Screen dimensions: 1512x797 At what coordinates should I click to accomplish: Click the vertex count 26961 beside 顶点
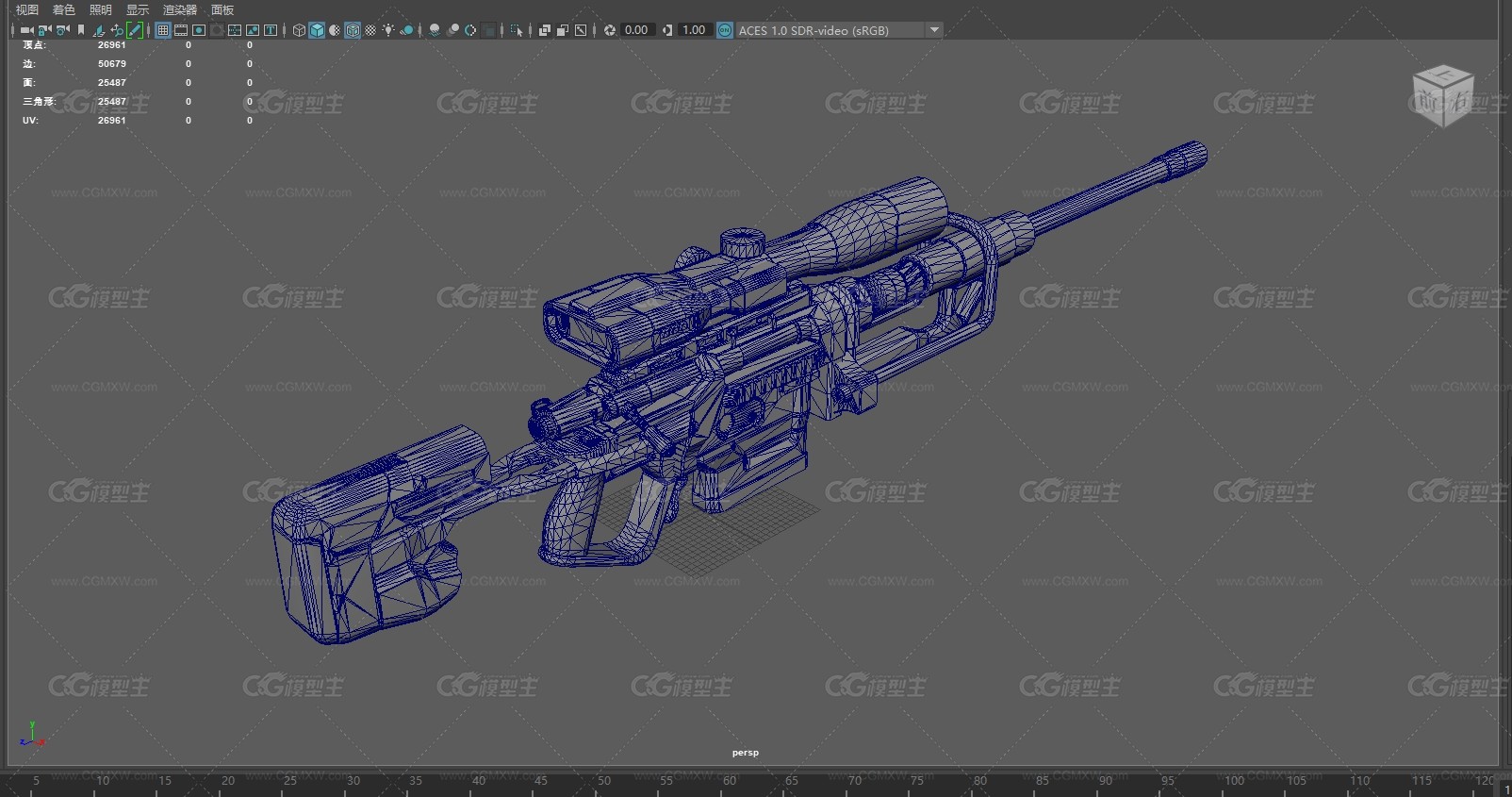[111, 45]
